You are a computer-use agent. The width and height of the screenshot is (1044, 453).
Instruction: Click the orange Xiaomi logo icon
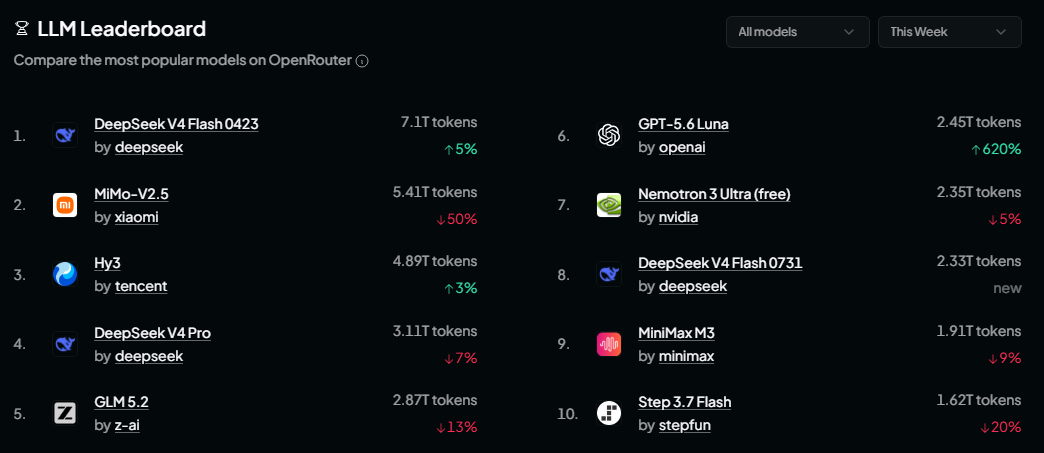click(x=65, y=205)
